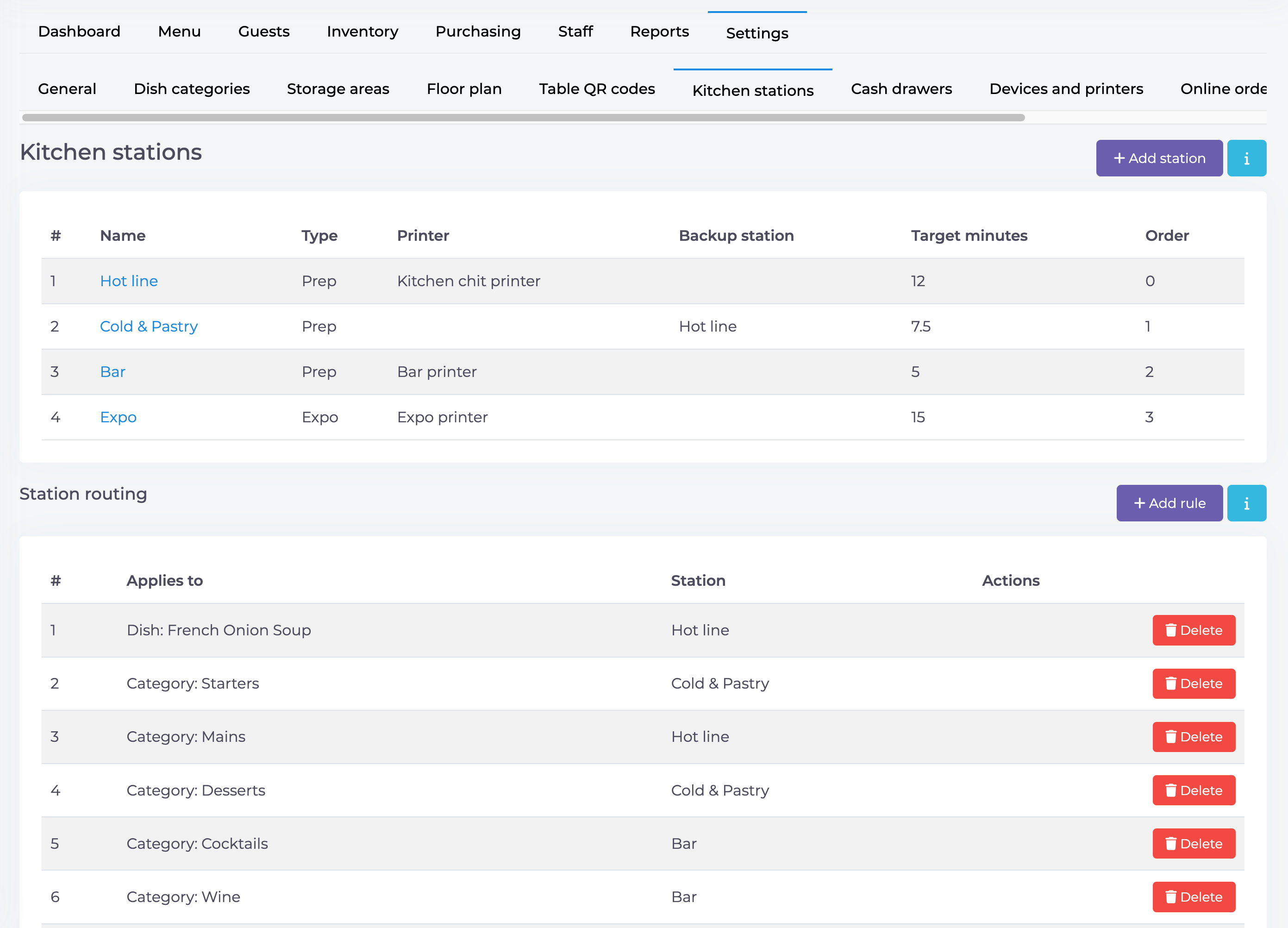Open the Bar station link
Viewport: 1288px width, 928px height.
(x=113, y=372)
